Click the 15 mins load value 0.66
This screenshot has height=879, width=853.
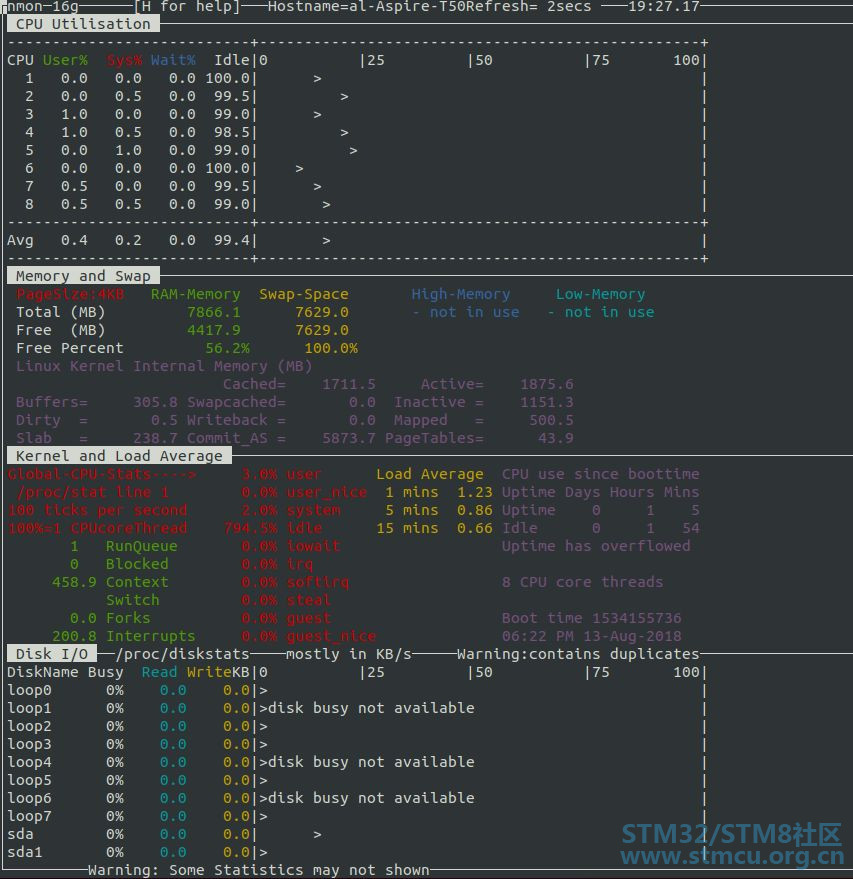click(x=475, y=528)
